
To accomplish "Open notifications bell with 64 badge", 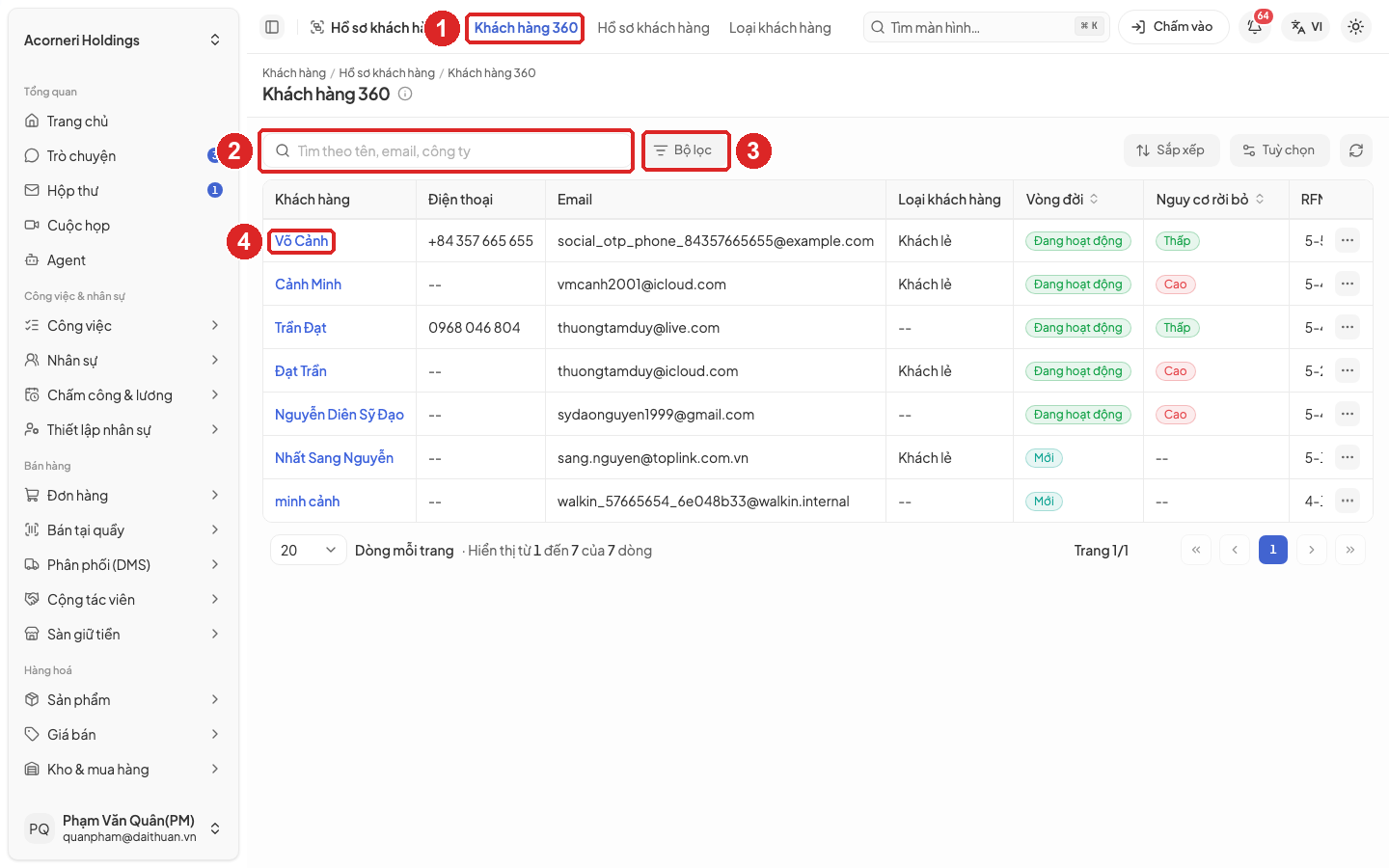I will [x=1255, y=27].
